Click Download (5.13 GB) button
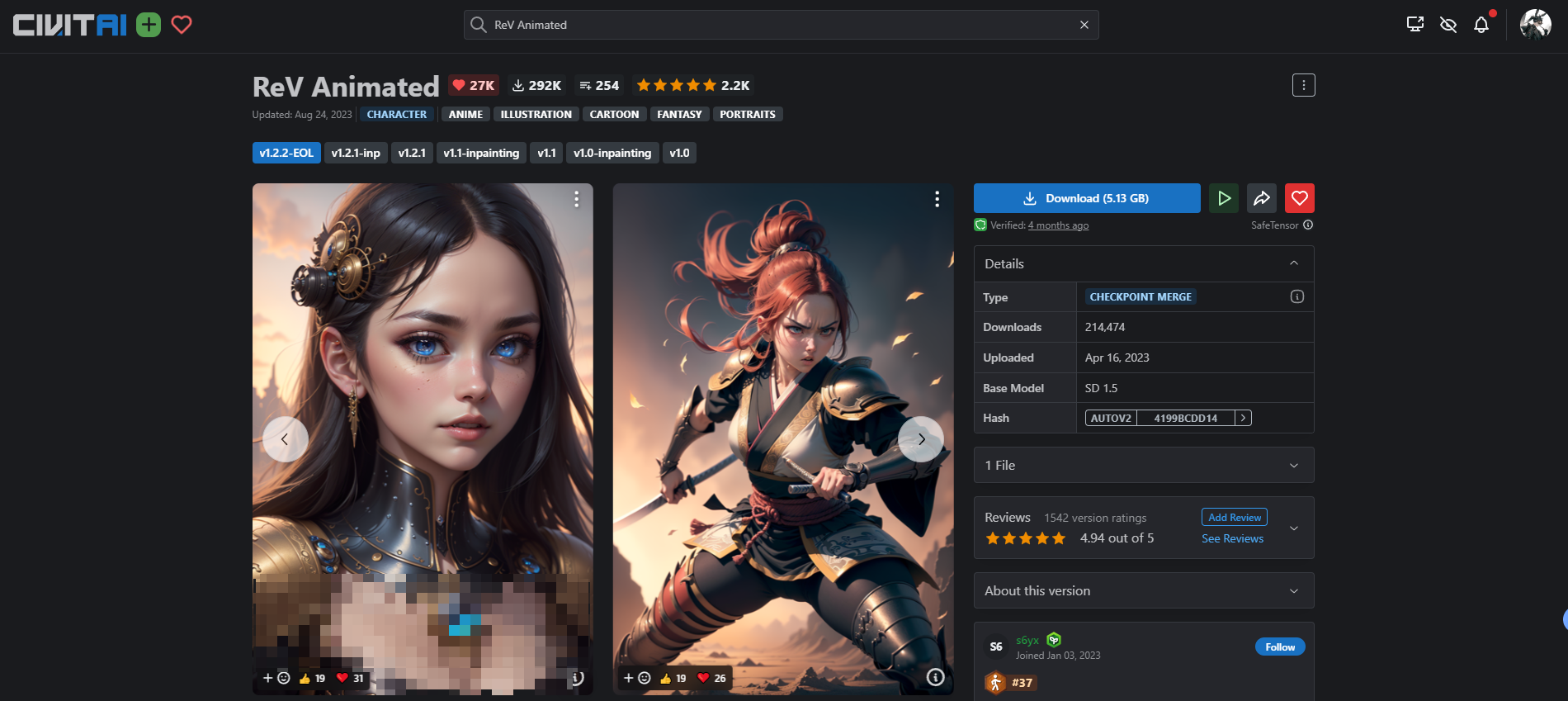The height and width of the screenshot is (701, 1568). (x=1087, y=198)
